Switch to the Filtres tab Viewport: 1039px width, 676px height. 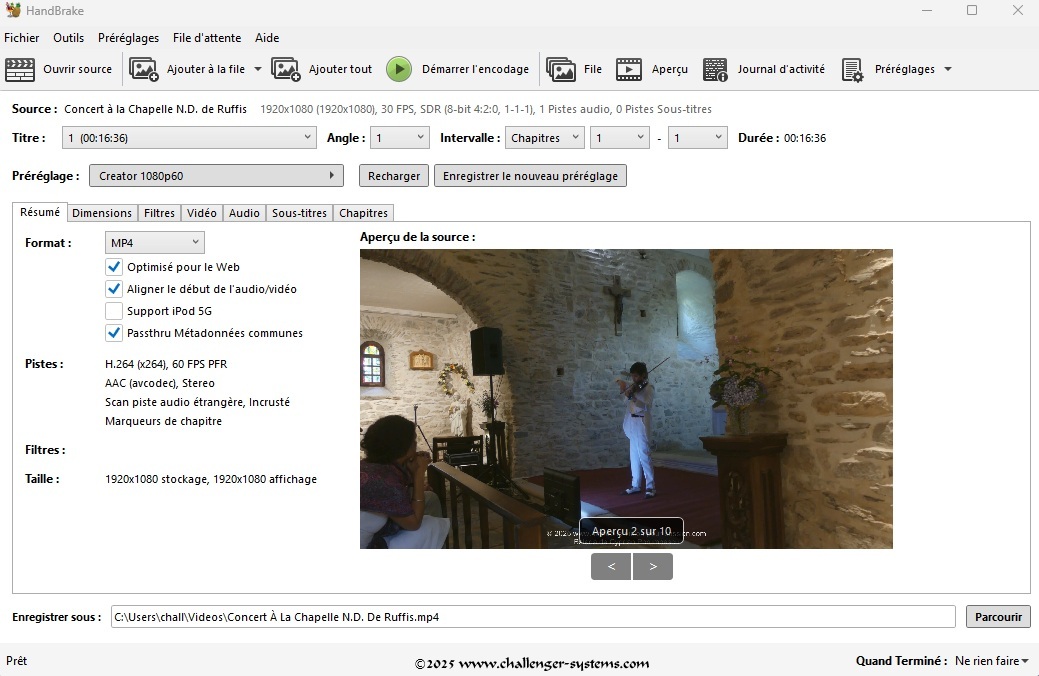159,213
